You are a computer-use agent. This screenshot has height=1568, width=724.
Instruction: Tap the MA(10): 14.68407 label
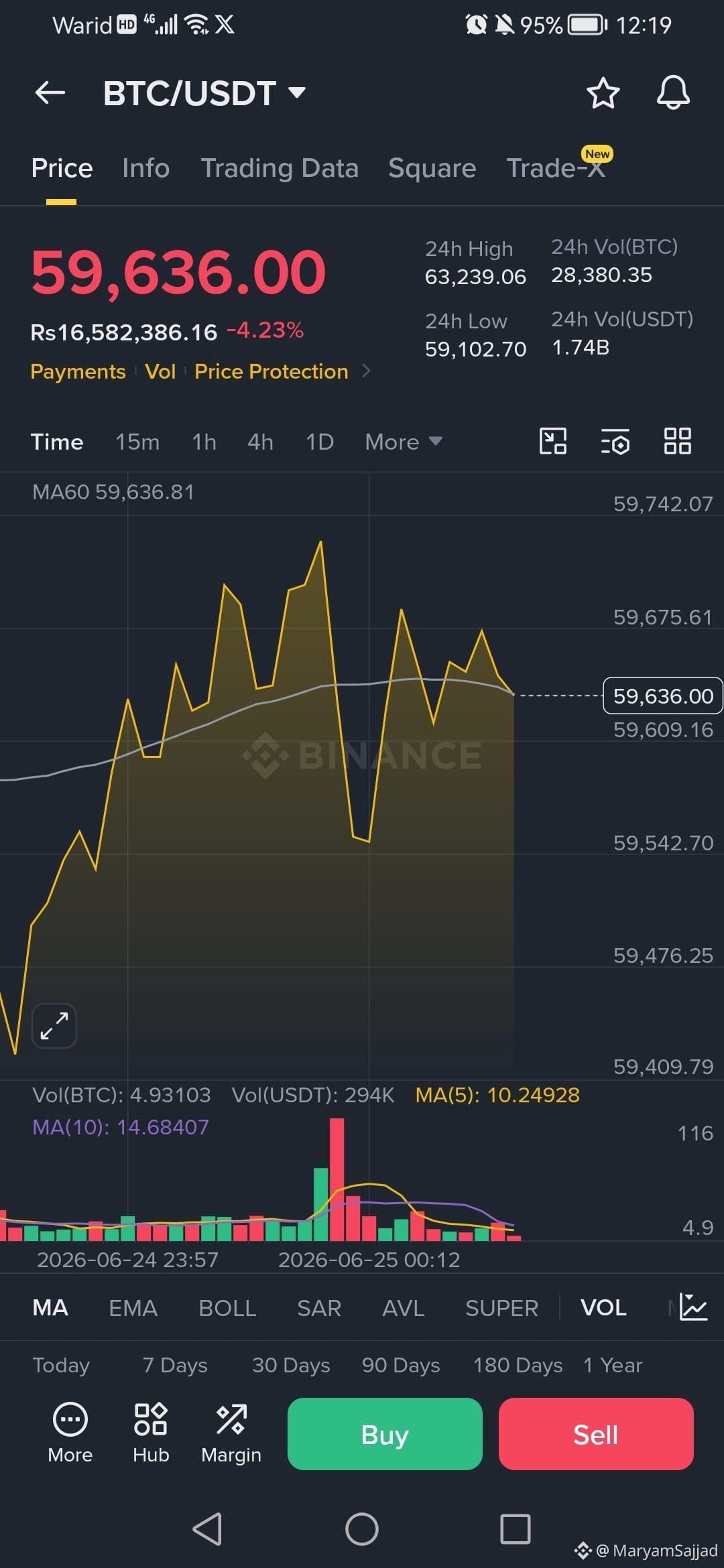click(x=121, y=1127)
